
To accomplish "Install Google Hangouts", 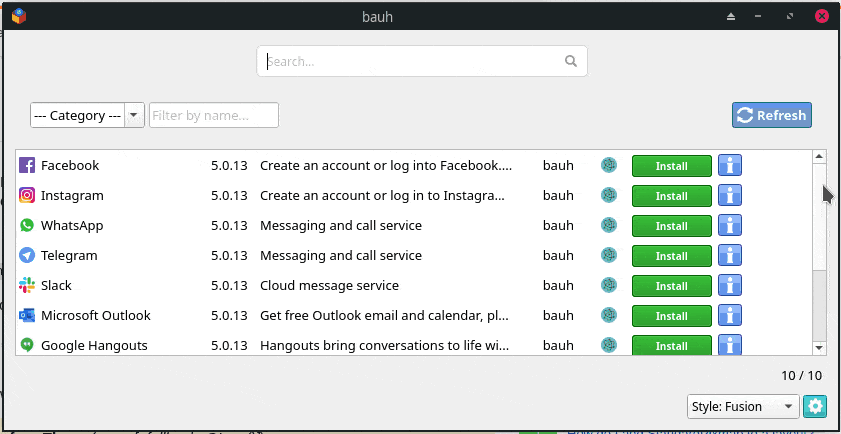I will 672,345.
